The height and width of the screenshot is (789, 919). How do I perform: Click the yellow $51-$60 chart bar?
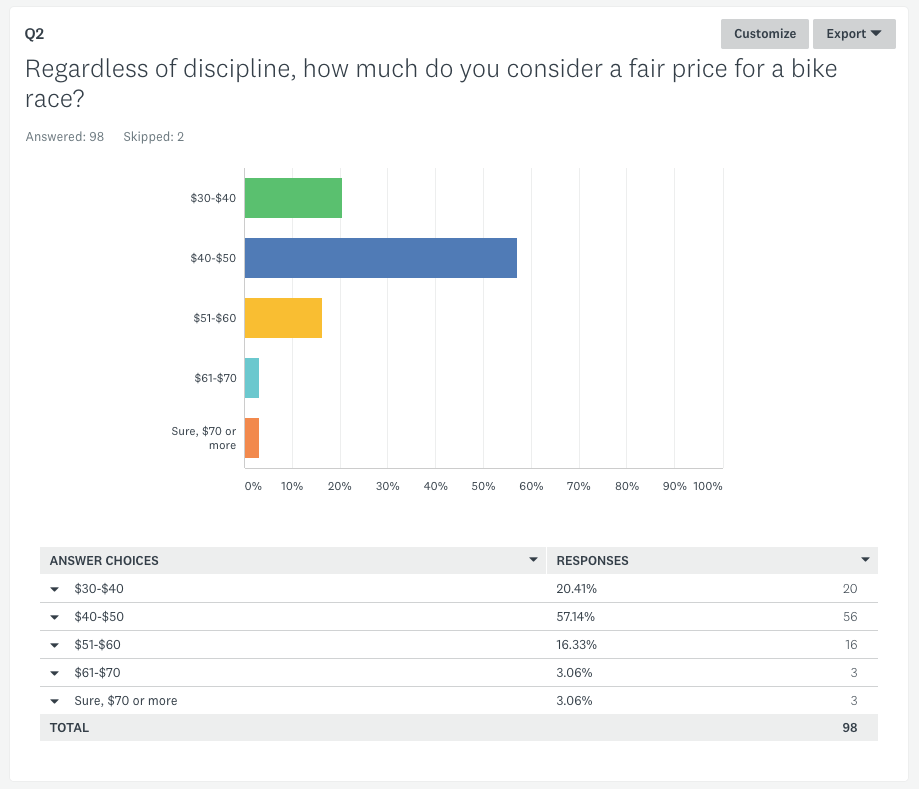(x=283, y=318)
